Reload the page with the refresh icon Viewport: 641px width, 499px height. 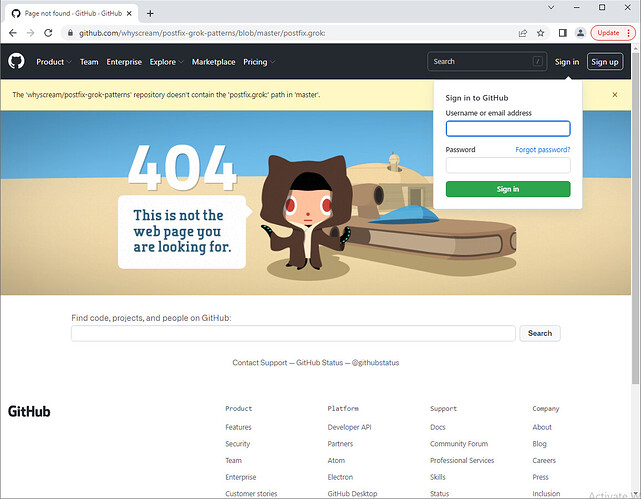[x=48, y=33]
